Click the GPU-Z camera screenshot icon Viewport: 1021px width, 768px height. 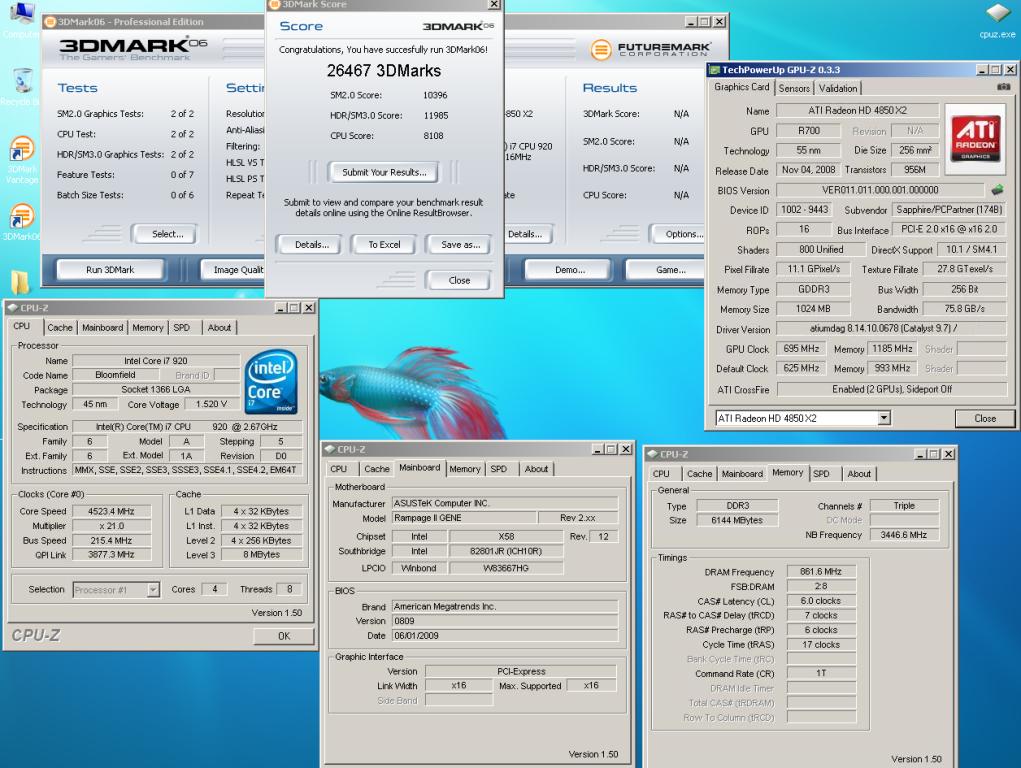click(1003, 87)
